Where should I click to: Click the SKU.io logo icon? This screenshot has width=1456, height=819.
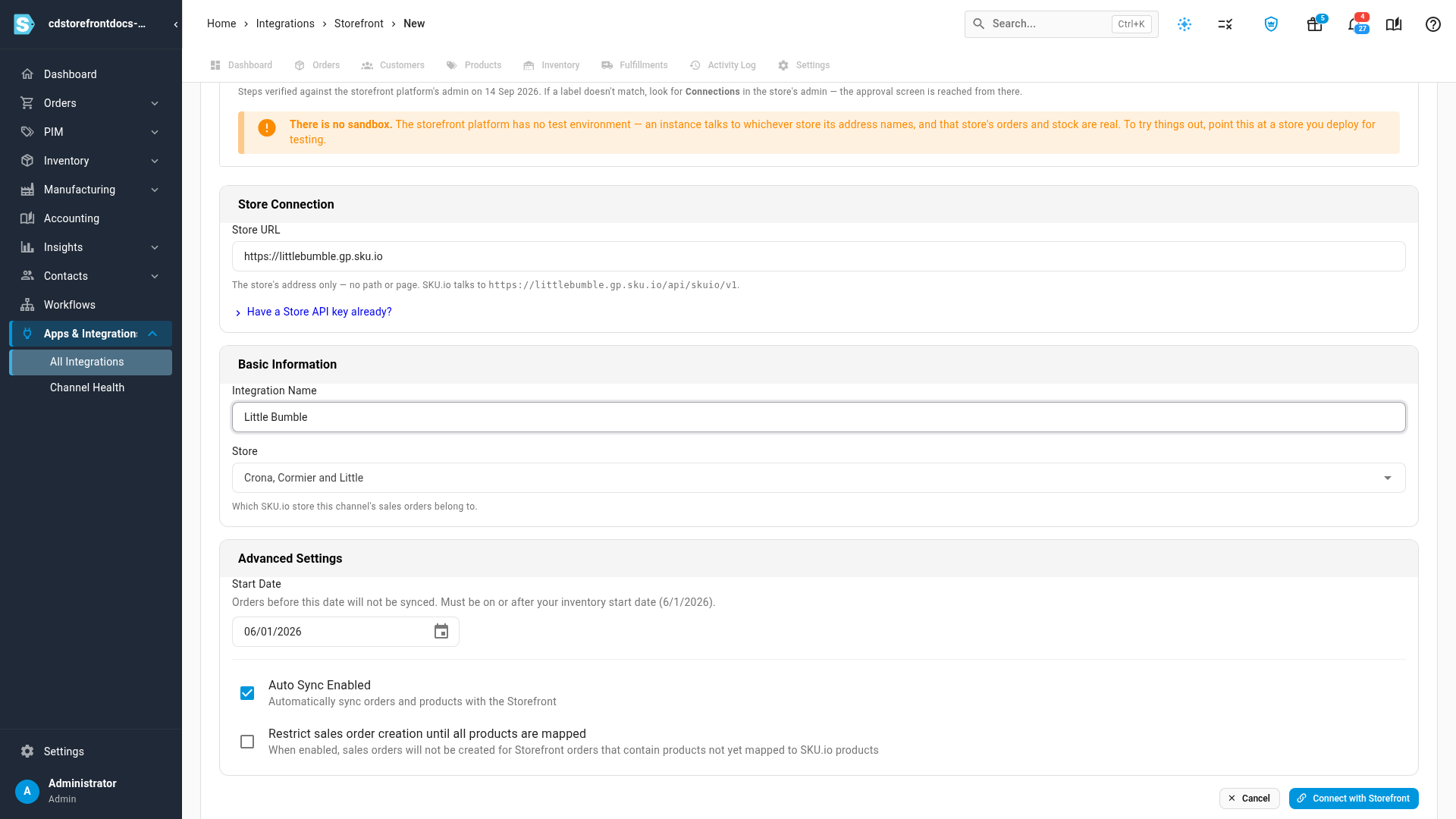(24, 24)
